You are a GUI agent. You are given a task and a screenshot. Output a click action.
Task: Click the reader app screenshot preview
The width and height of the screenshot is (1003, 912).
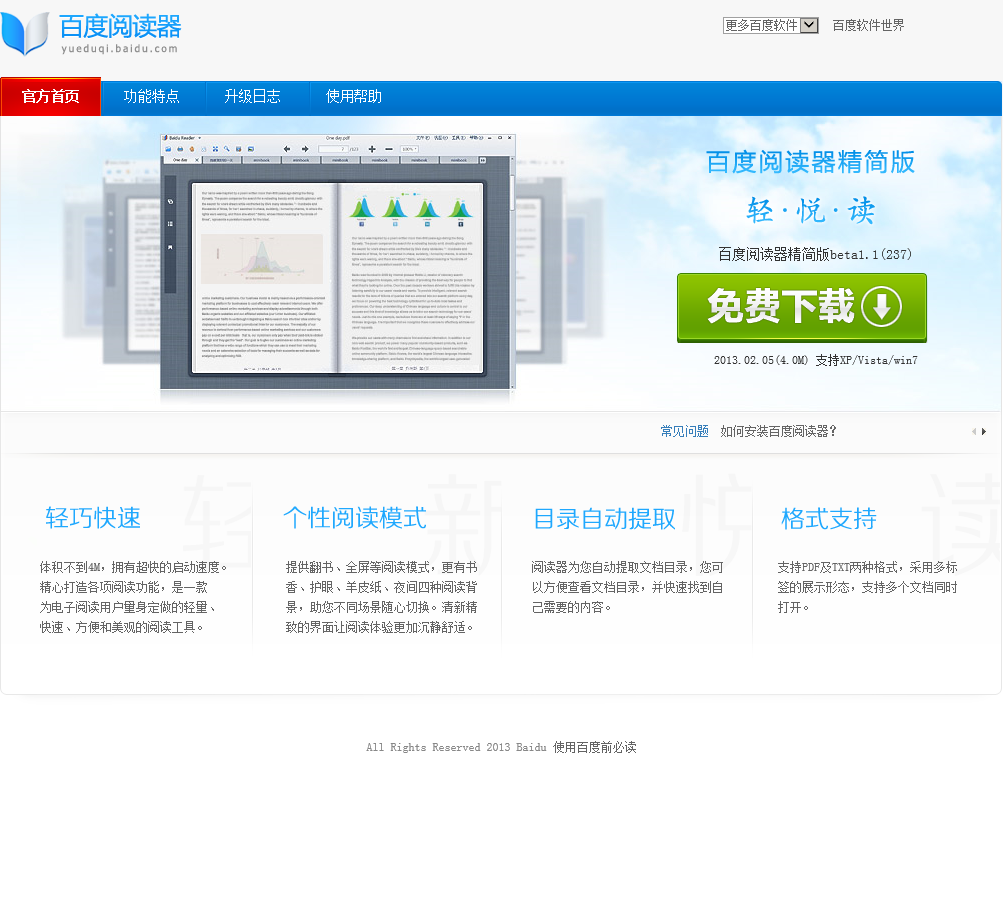click(338, 262)
